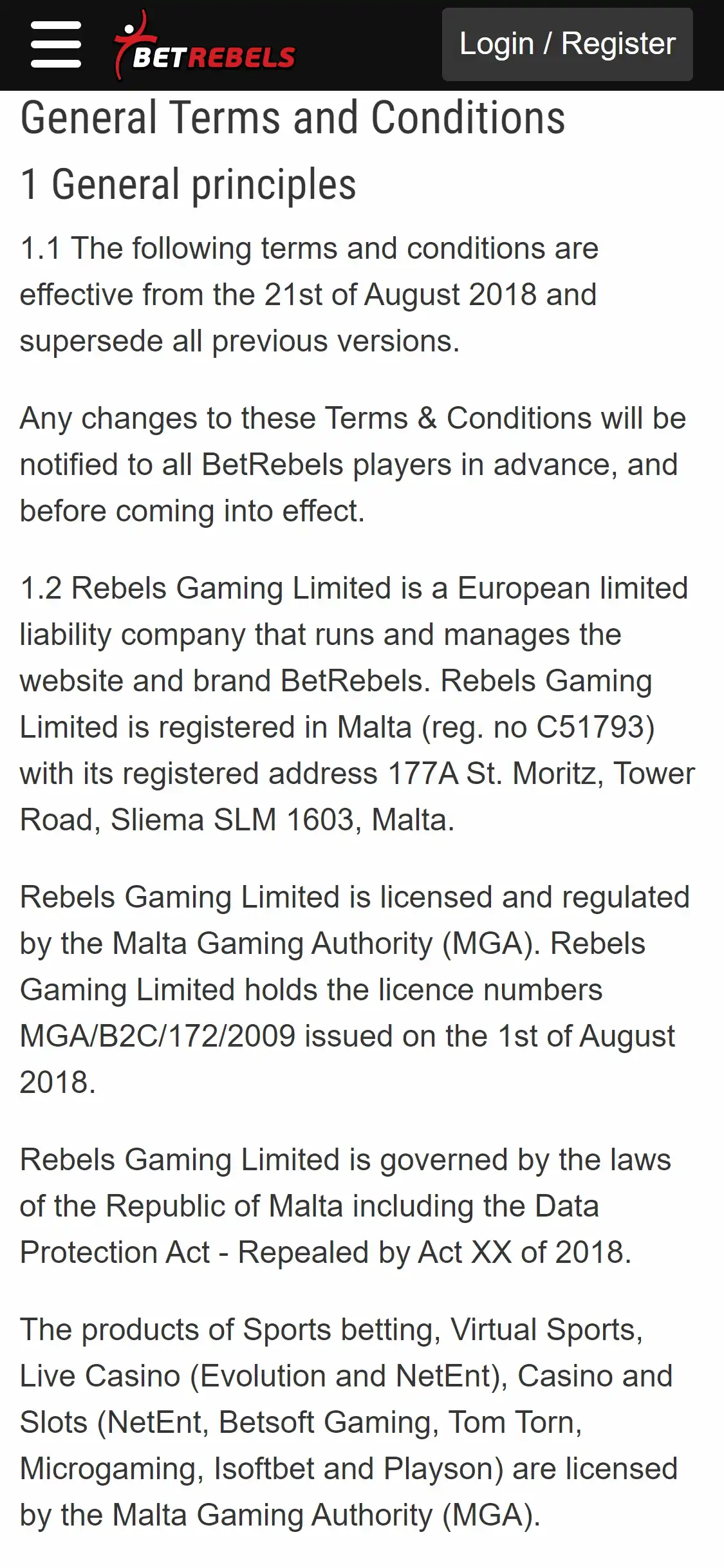Viewport: 724px width, 1568px height.
Task: Open the hamburger navigation menu
Action: (56, 44)
